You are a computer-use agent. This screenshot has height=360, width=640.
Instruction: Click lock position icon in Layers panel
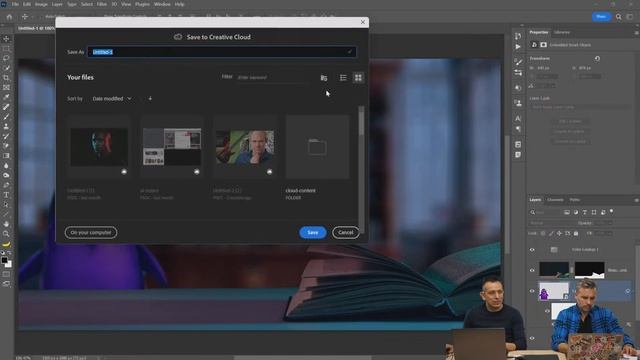tap(559, 233)
